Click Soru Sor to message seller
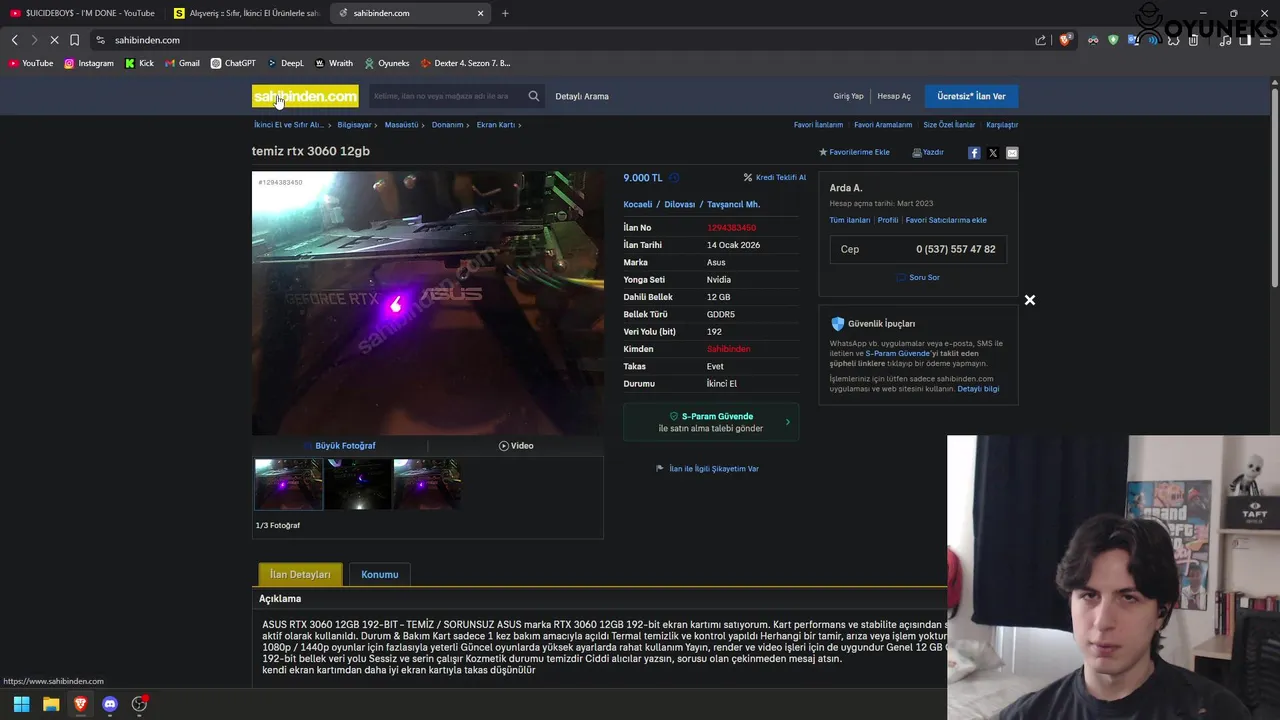Image resolution: width=1280 pixels, height=720 pixels. pos(918,277)
